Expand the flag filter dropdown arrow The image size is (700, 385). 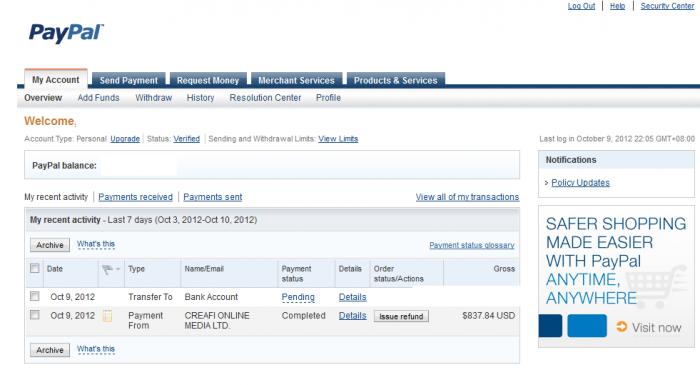[118, 269]
